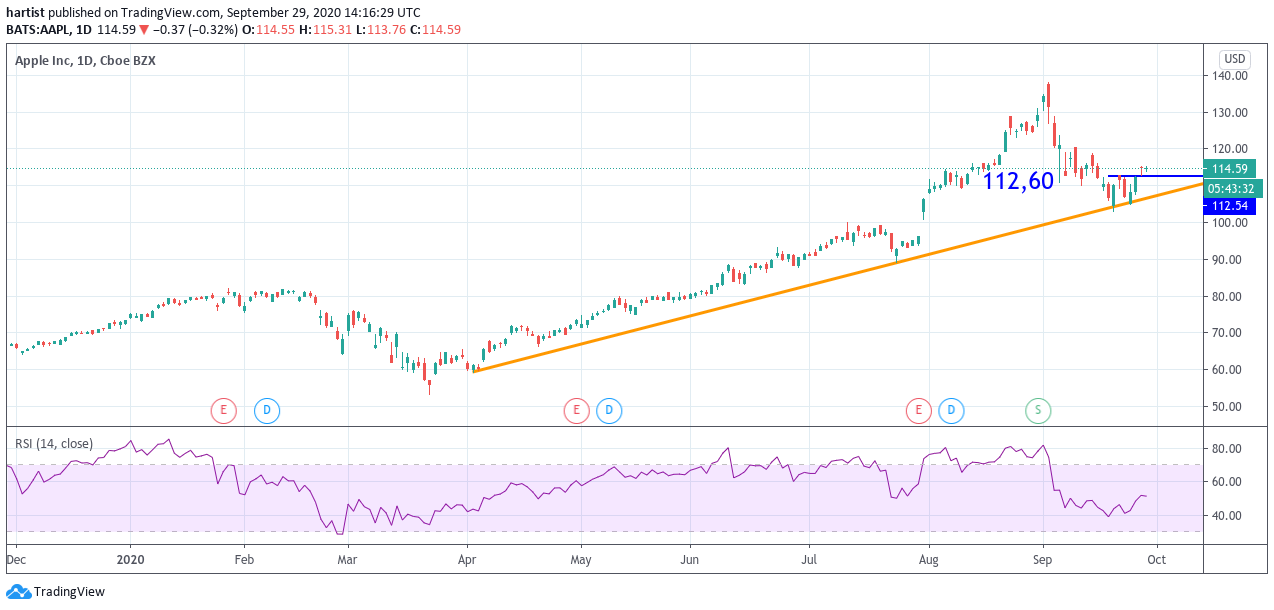Open the USD currency button
Screen dimensions: 1274x610
[1235, 58]
